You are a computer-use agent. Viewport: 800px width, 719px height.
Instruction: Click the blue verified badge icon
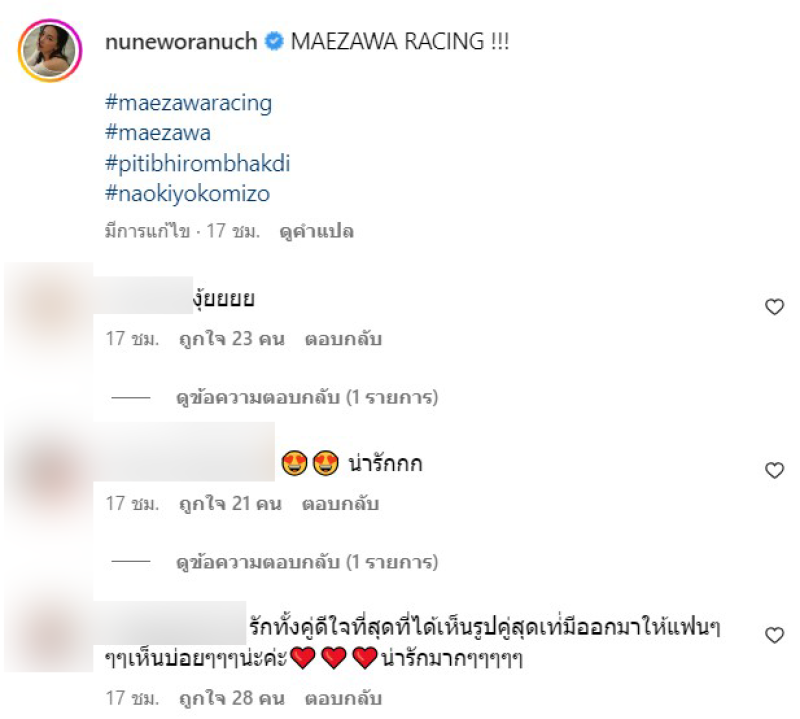tap(274, 41)
